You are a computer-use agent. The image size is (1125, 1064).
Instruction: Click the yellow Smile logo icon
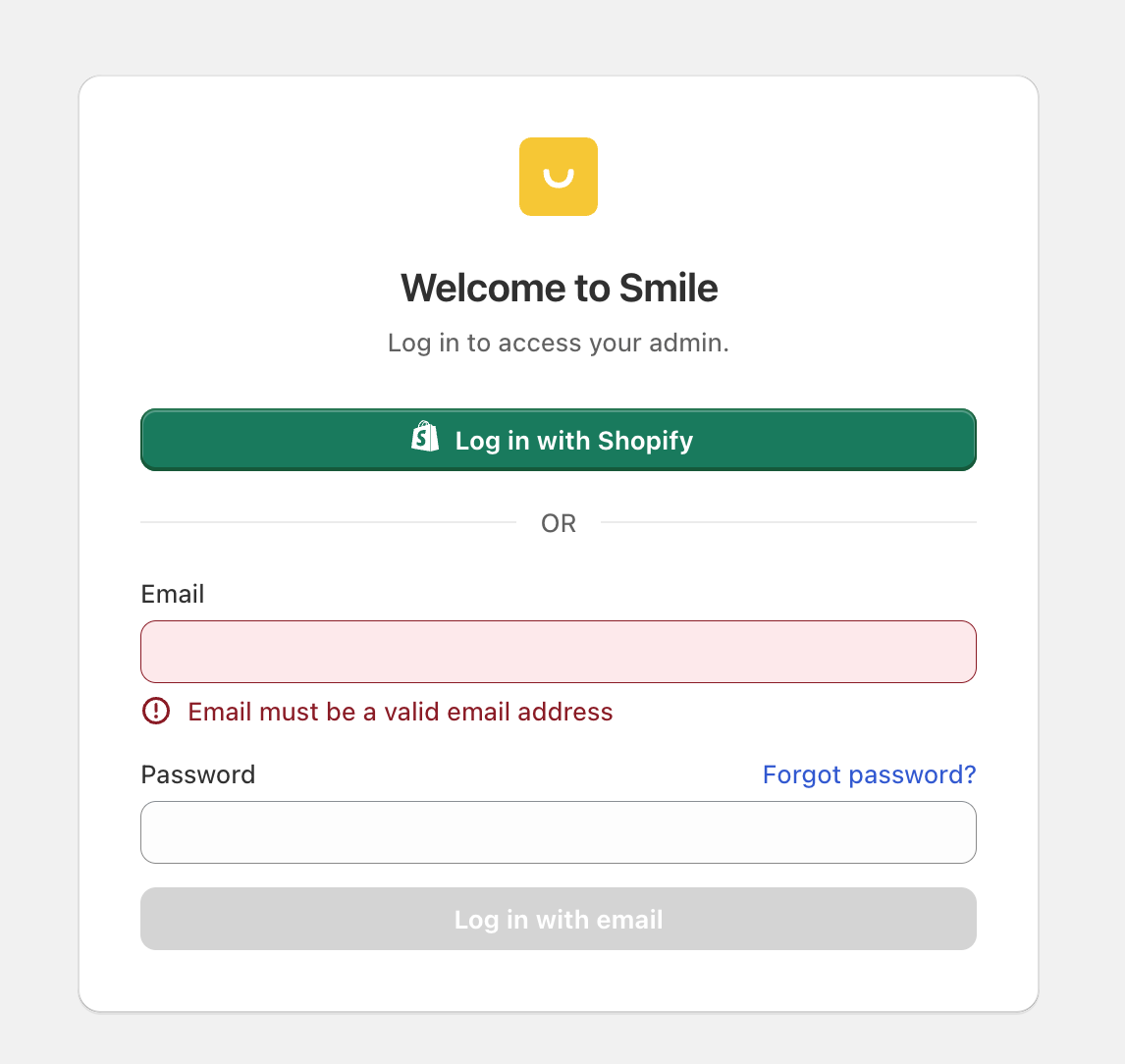(x=559, y=177)
